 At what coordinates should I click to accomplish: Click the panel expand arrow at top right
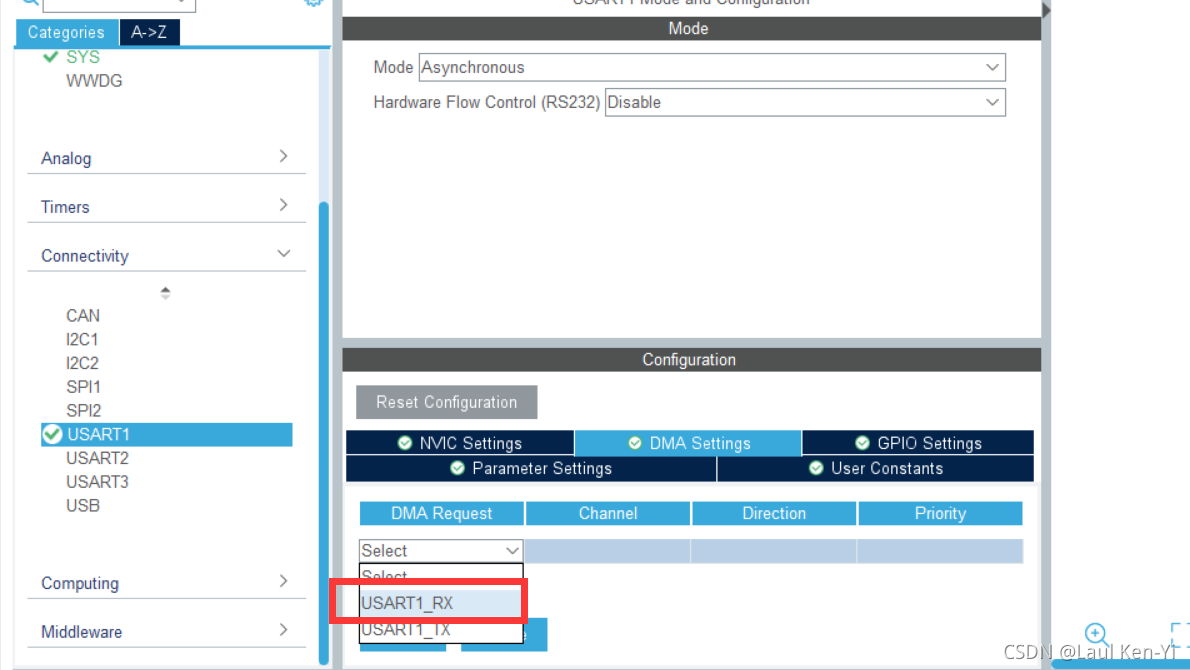(x=1044, y=9)
